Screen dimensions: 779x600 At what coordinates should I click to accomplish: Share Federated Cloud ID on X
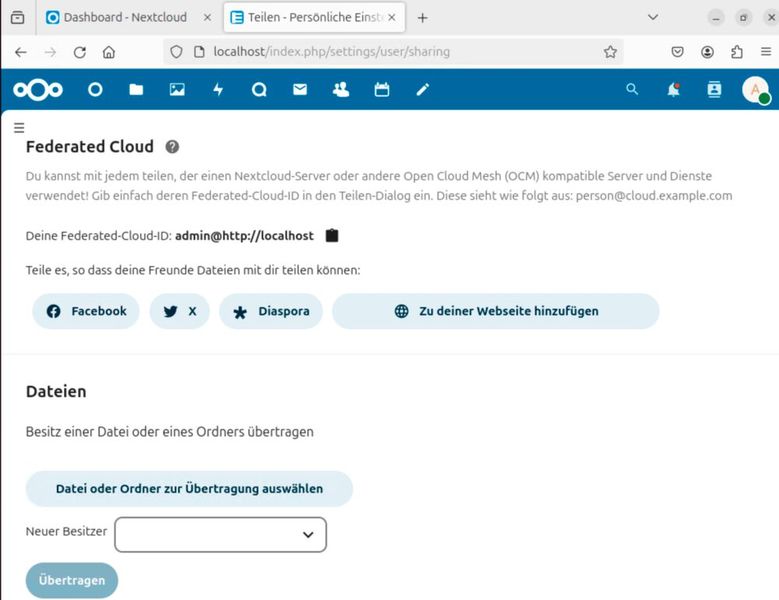pyautogui.click(x=179, y=311)
